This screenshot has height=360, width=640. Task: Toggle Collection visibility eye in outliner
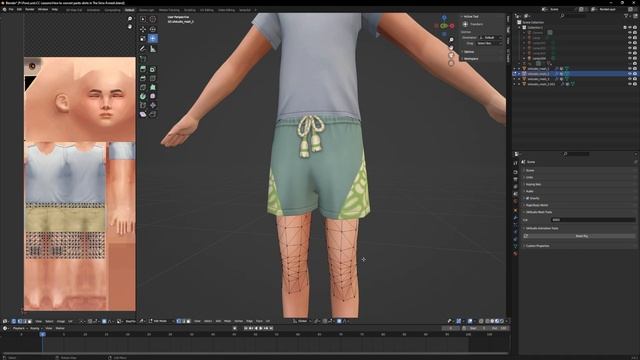click(630, 28)
